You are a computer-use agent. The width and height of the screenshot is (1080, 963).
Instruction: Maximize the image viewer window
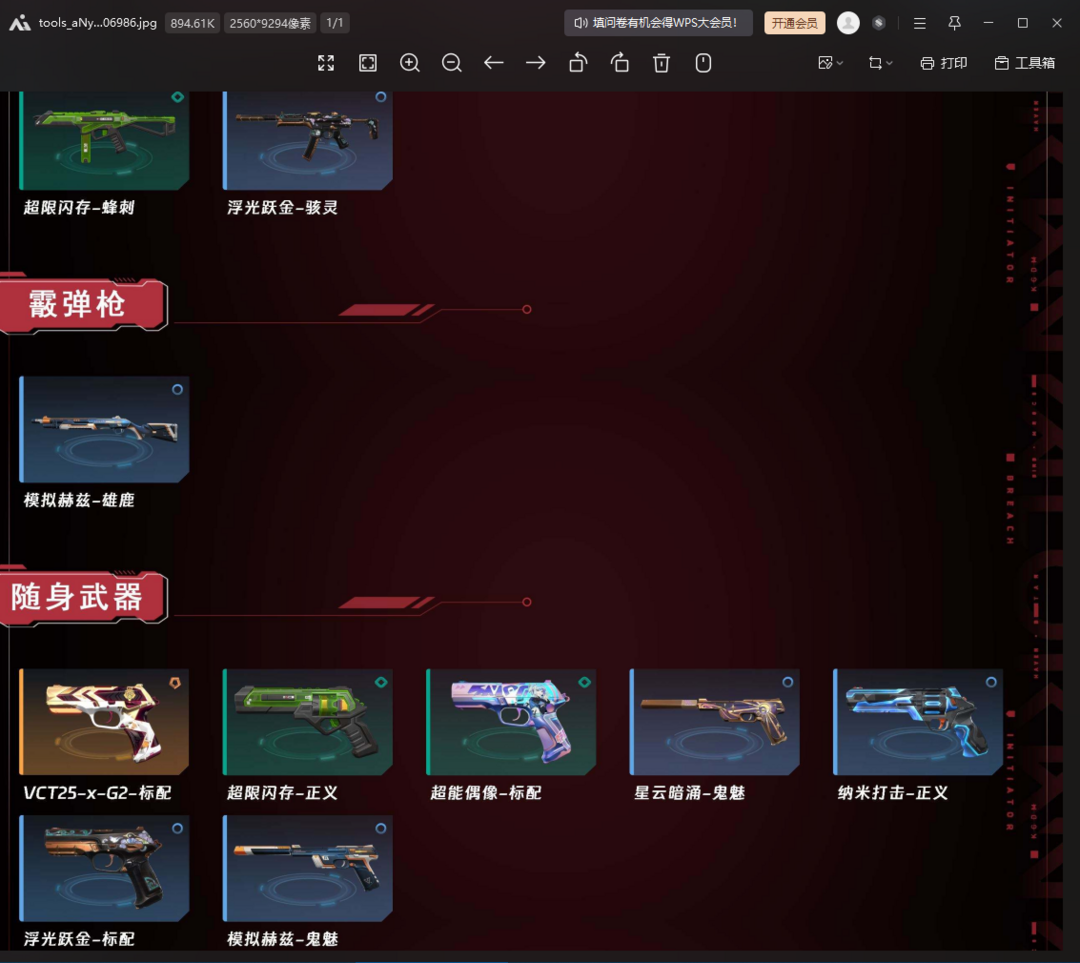pyautogui.click(x=1023, y=23)
